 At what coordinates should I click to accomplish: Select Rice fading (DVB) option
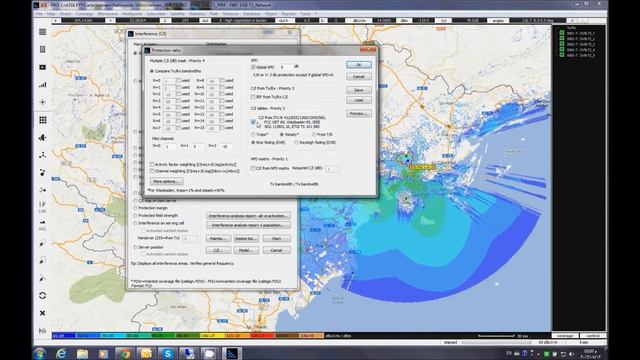(x=253, y=142)
